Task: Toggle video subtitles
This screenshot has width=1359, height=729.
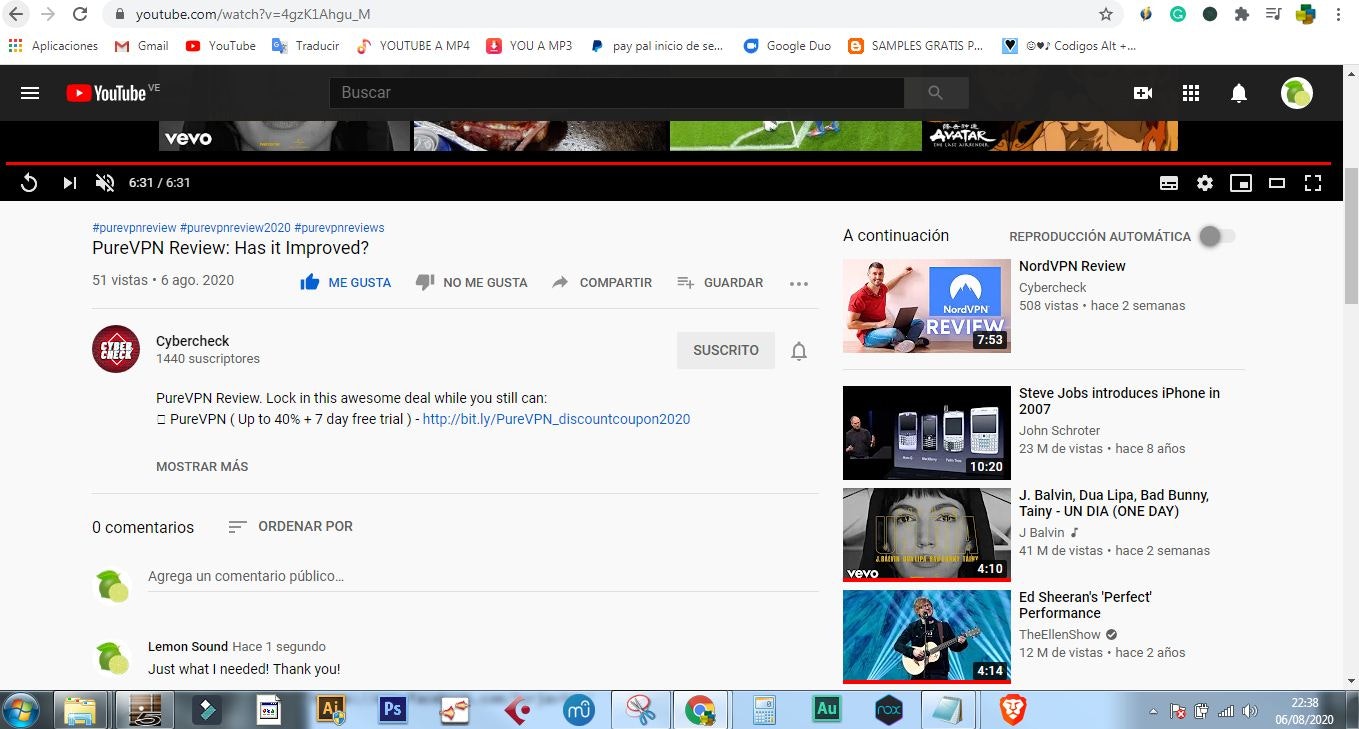Action: tap(1169, 183)
